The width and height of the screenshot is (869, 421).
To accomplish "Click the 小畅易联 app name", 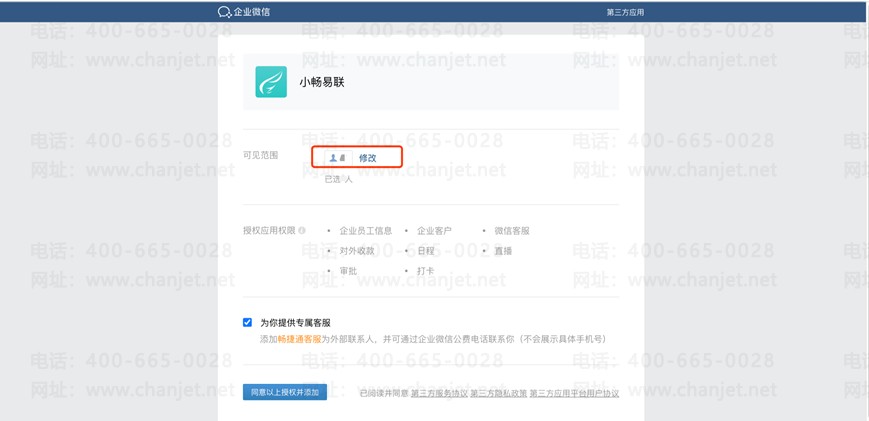I will [322, 83].
